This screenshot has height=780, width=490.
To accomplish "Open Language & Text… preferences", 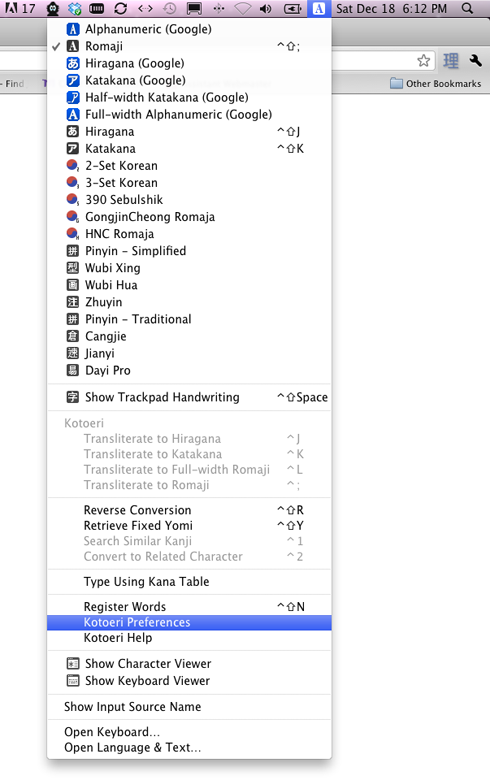I will pos(189,748).
